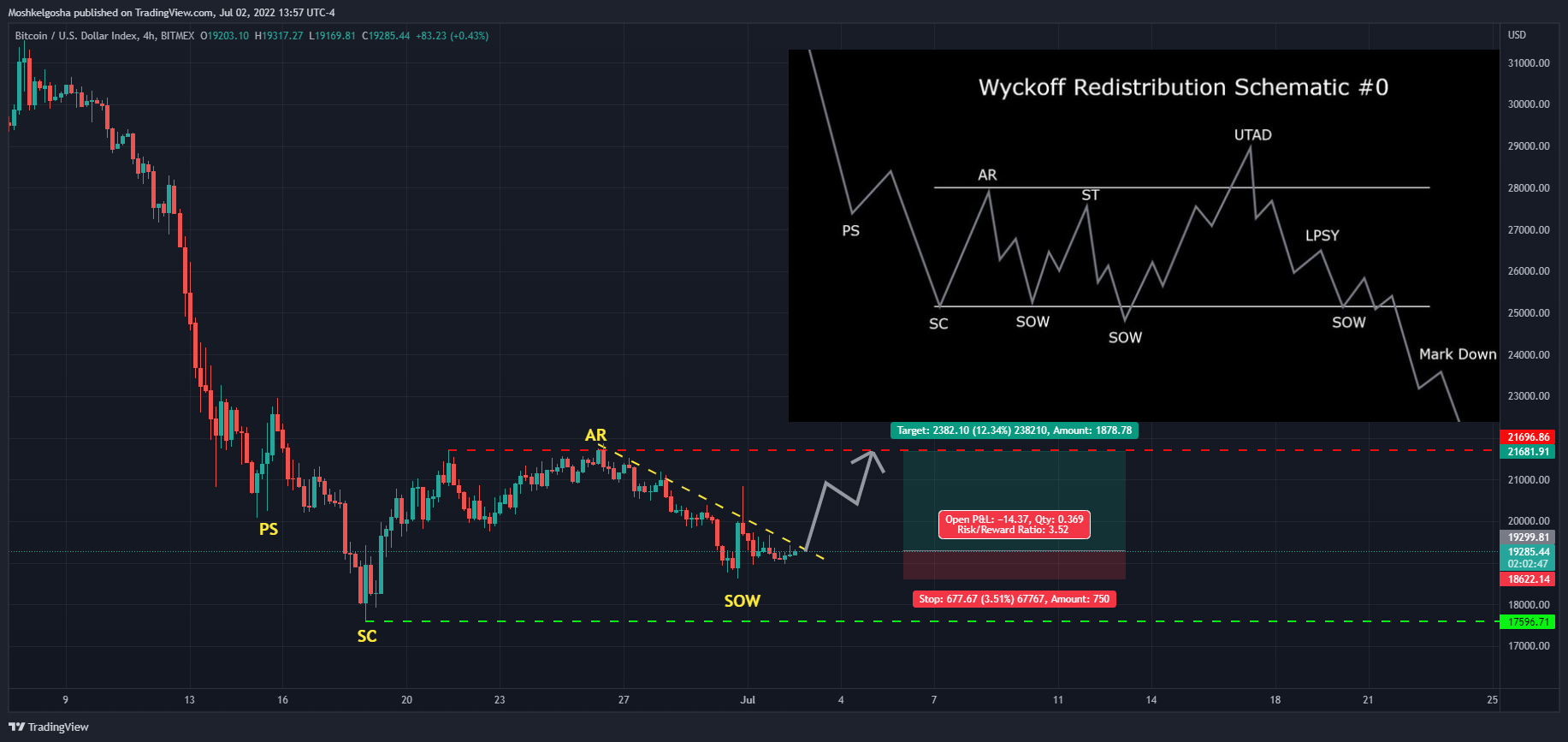Click the red stop zone of long position
This screenshot has height=742, width=1568.
pos(1014,565)
